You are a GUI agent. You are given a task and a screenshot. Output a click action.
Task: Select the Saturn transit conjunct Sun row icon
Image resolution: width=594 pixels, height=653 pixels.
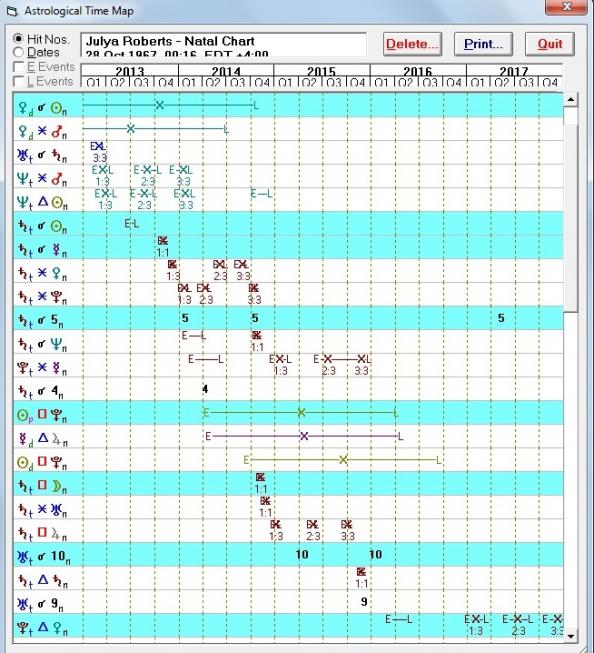tap(42, 226)
